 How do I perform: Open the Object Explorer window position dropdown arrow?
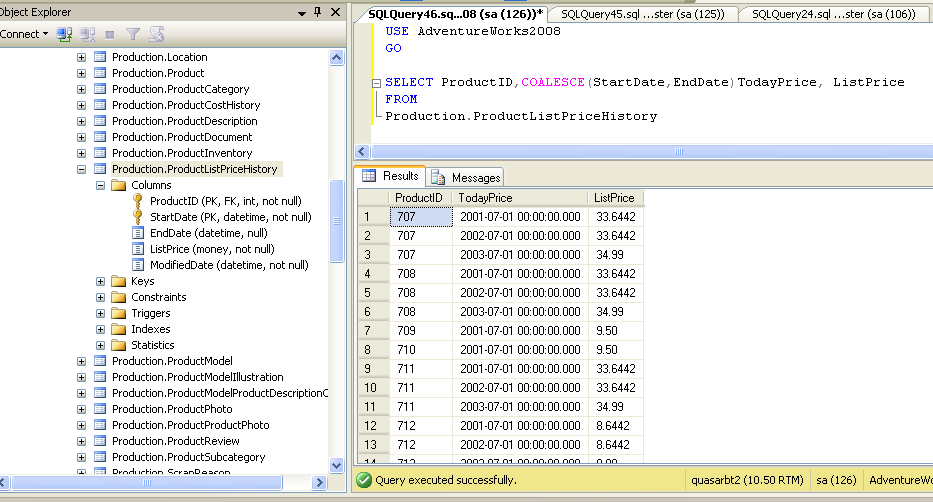(x=302, y=12)
